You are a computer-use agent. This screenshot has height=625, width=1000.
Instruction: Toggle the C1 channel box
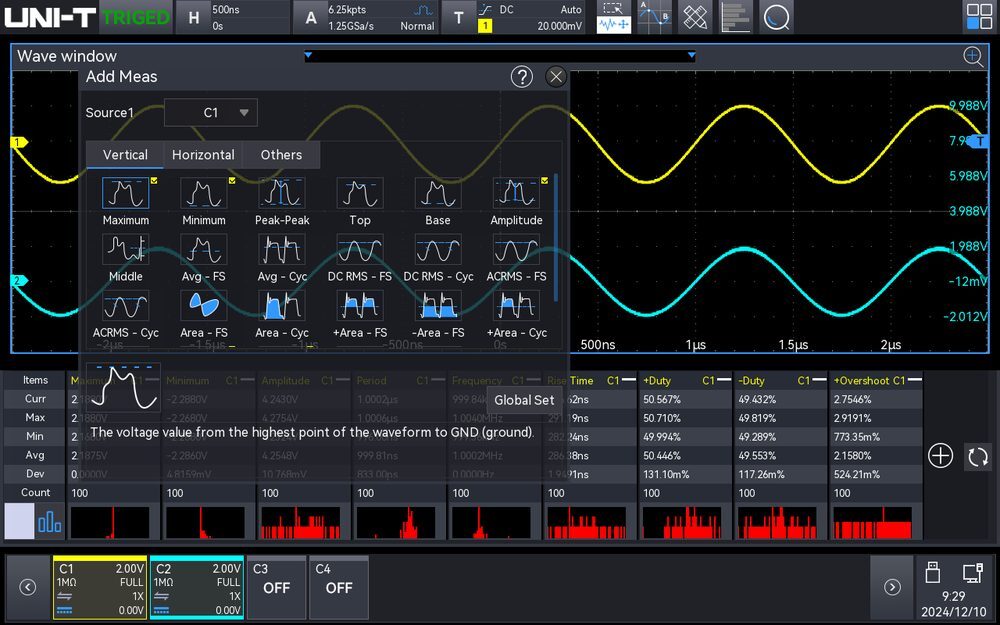pyautogui.click(x=100, y=587)
